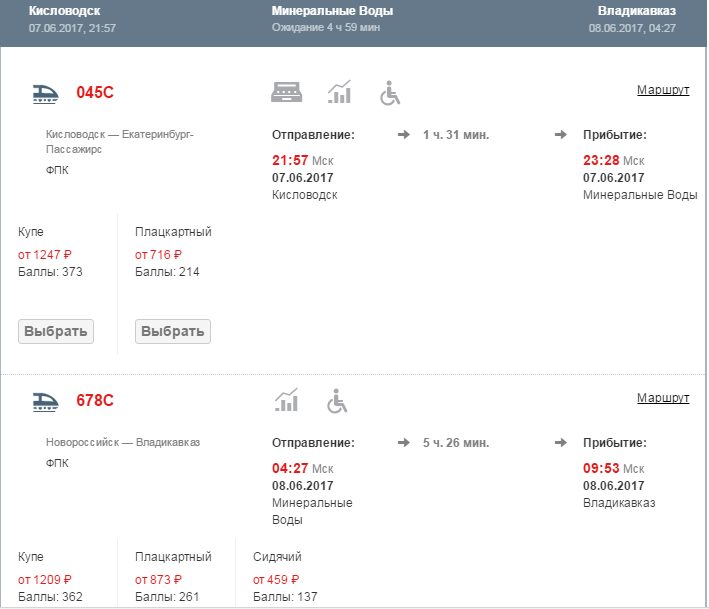
Task: Click the wheelchair accessibility icon for train 045С
Action: (390, 93)
